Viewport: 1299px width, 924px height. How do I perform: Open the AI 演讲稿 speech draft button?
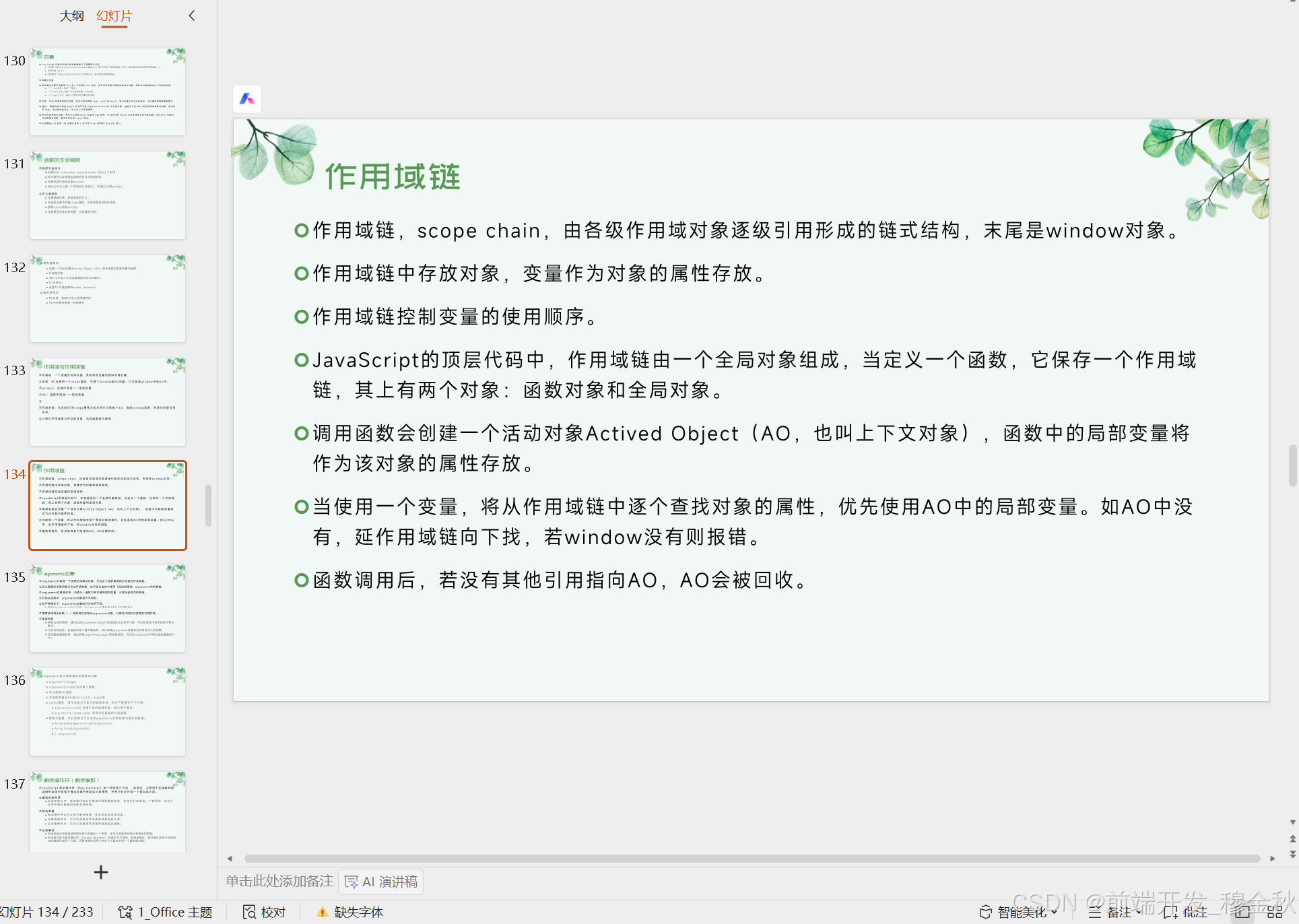tap(381, 882)
